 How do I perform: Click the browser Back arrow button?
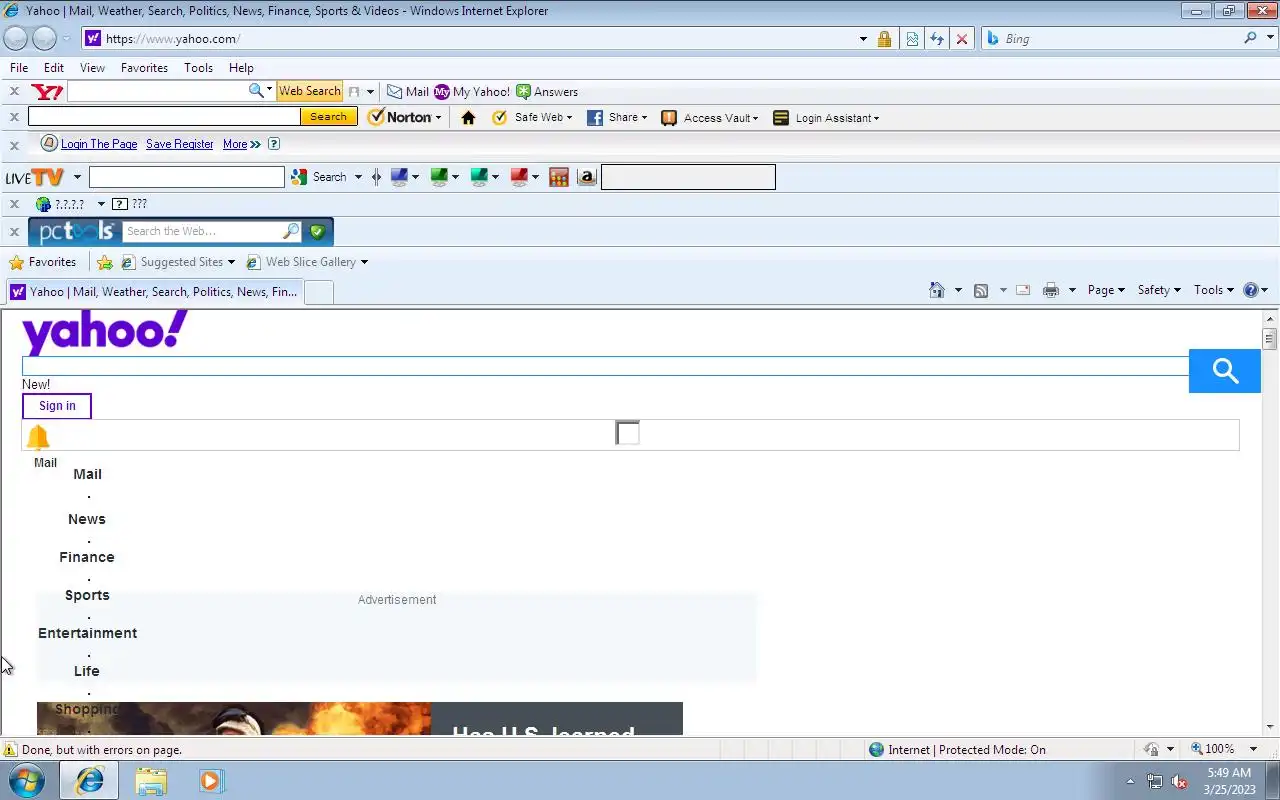pyautogui.click(x=15, y=38)
